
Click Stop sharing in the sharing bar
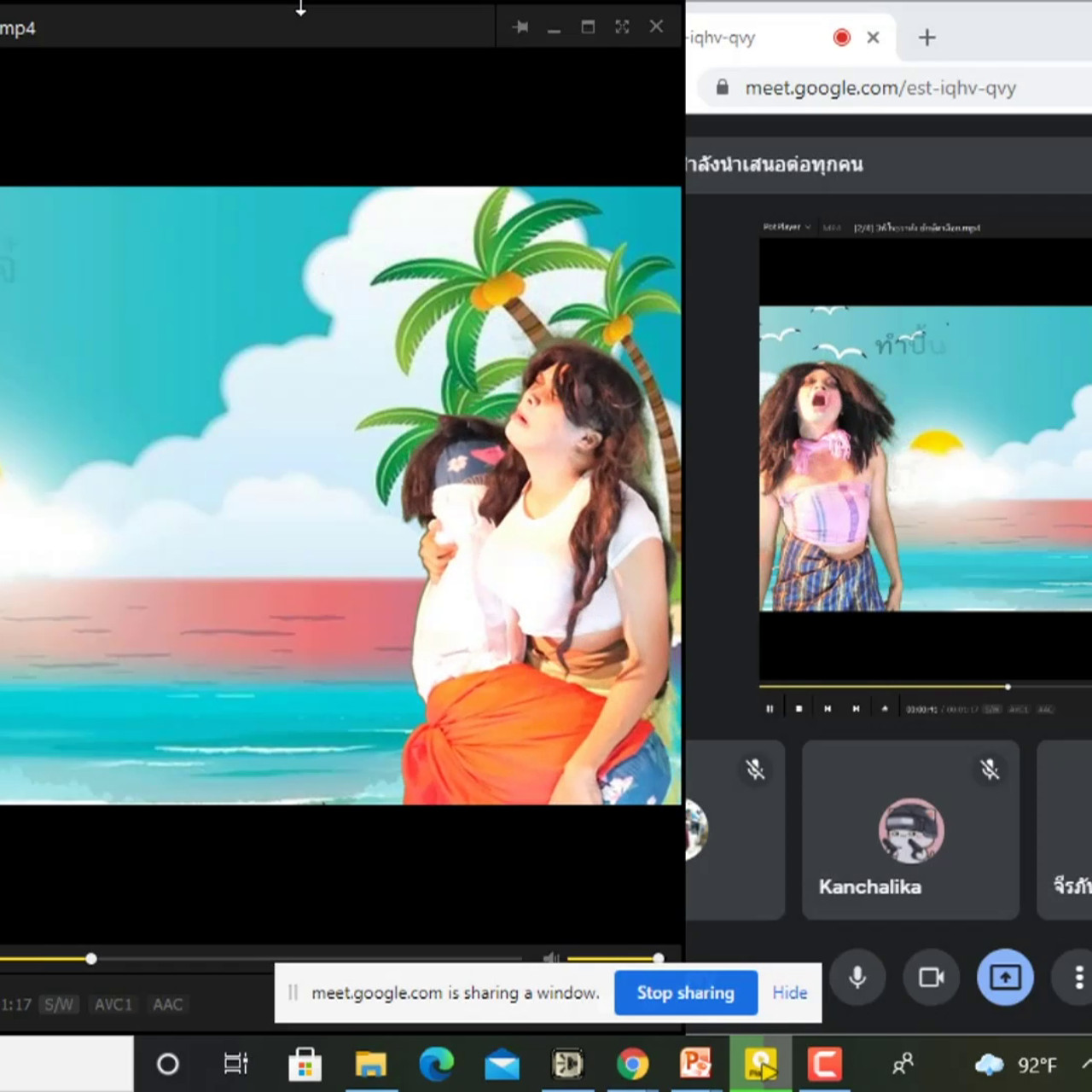pos(686,992)
